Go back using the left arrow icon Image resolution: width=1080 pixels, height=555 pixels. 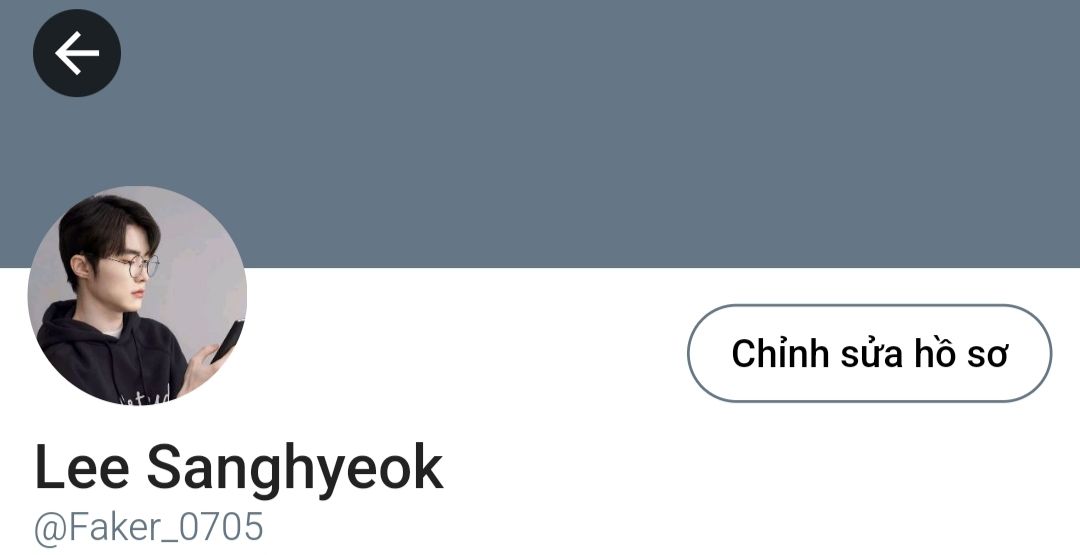76,53
